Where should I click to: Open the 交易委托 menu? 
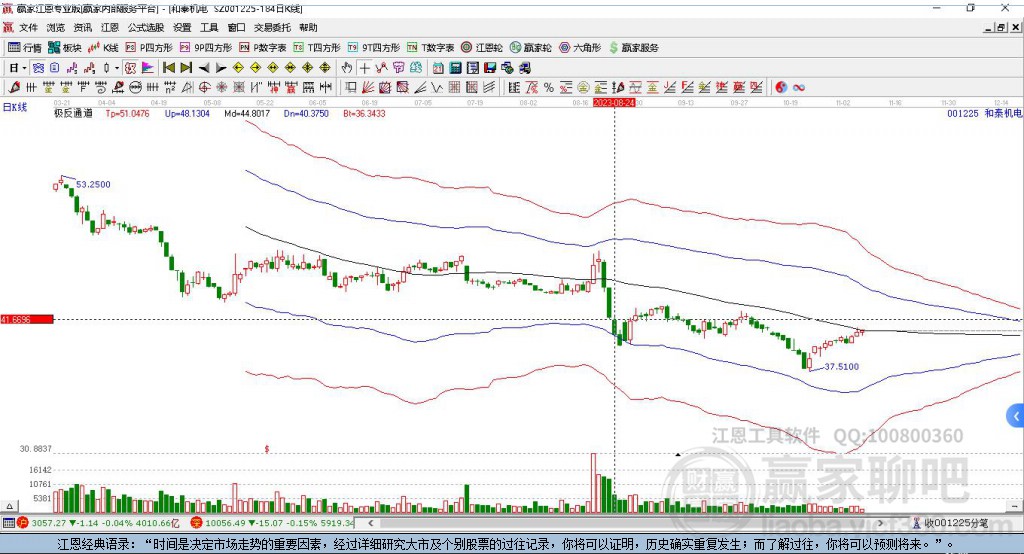272,27
